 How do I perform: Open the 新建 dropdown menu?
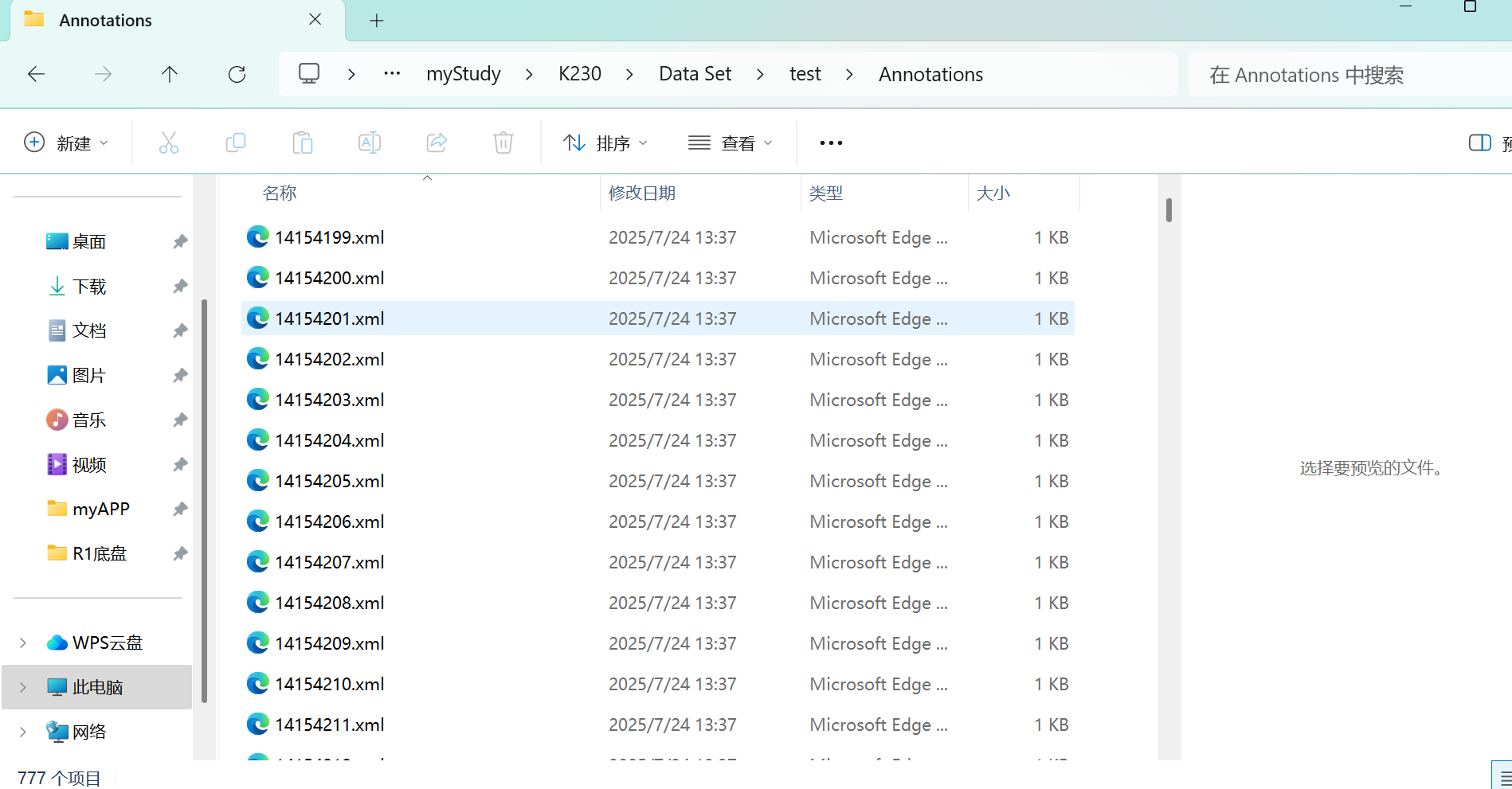[x=66, y=143]
